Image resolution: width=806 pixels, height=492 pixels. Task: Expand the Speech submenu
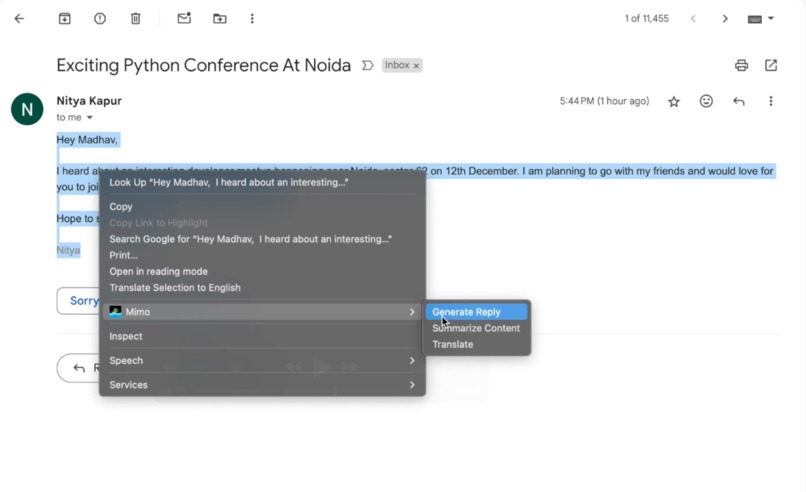(x=262, y=361)
